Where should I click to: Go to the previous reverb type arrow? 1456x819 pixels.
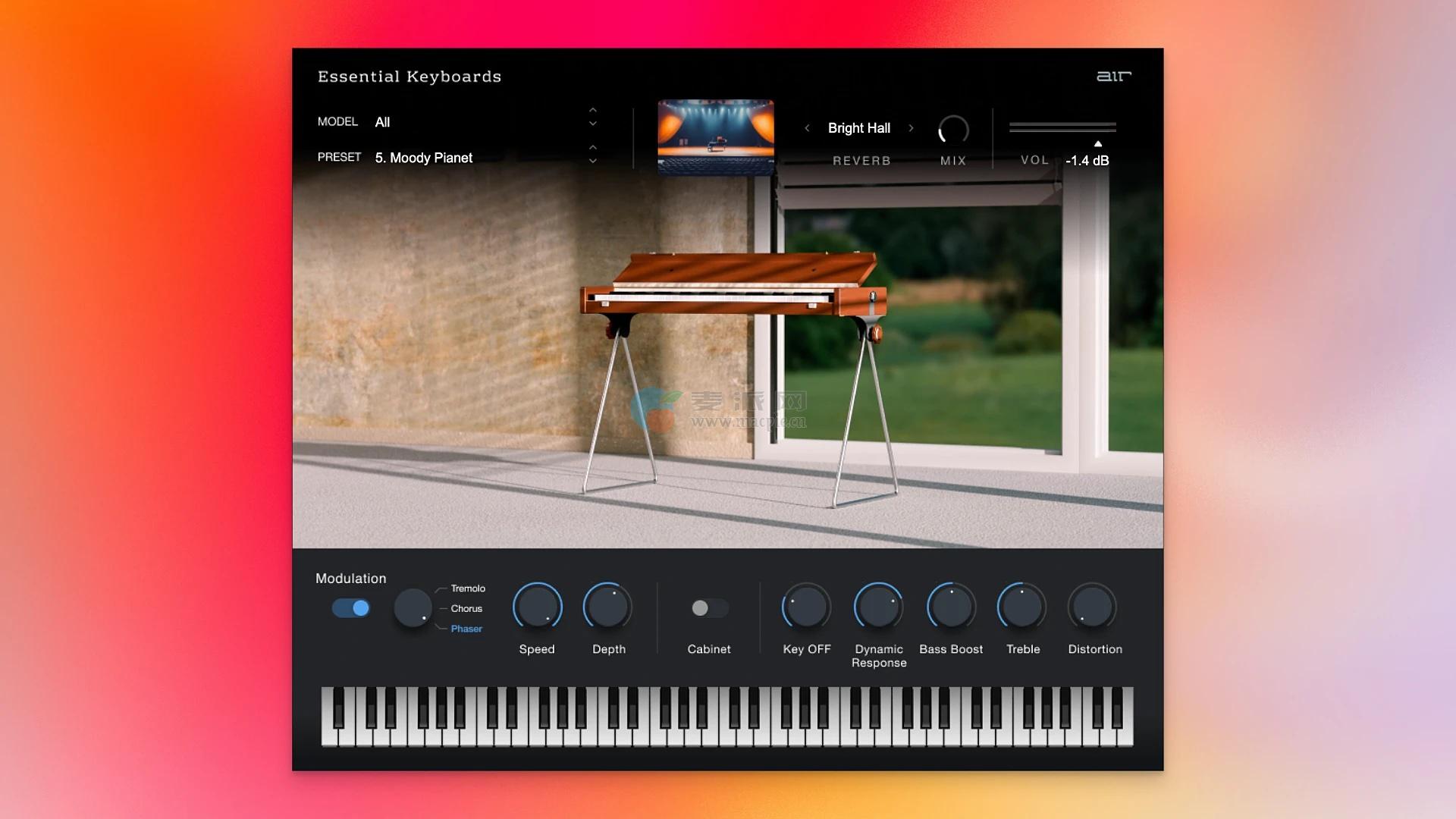[x=807, y=128]
